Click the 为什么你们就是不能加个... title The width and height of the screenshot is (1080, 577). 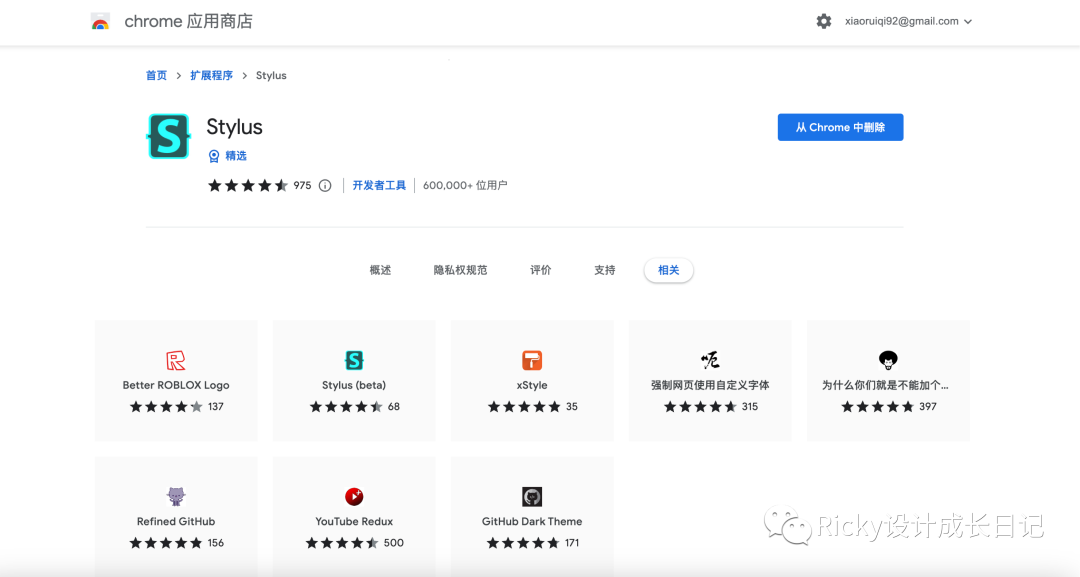[x=885, y=385]
